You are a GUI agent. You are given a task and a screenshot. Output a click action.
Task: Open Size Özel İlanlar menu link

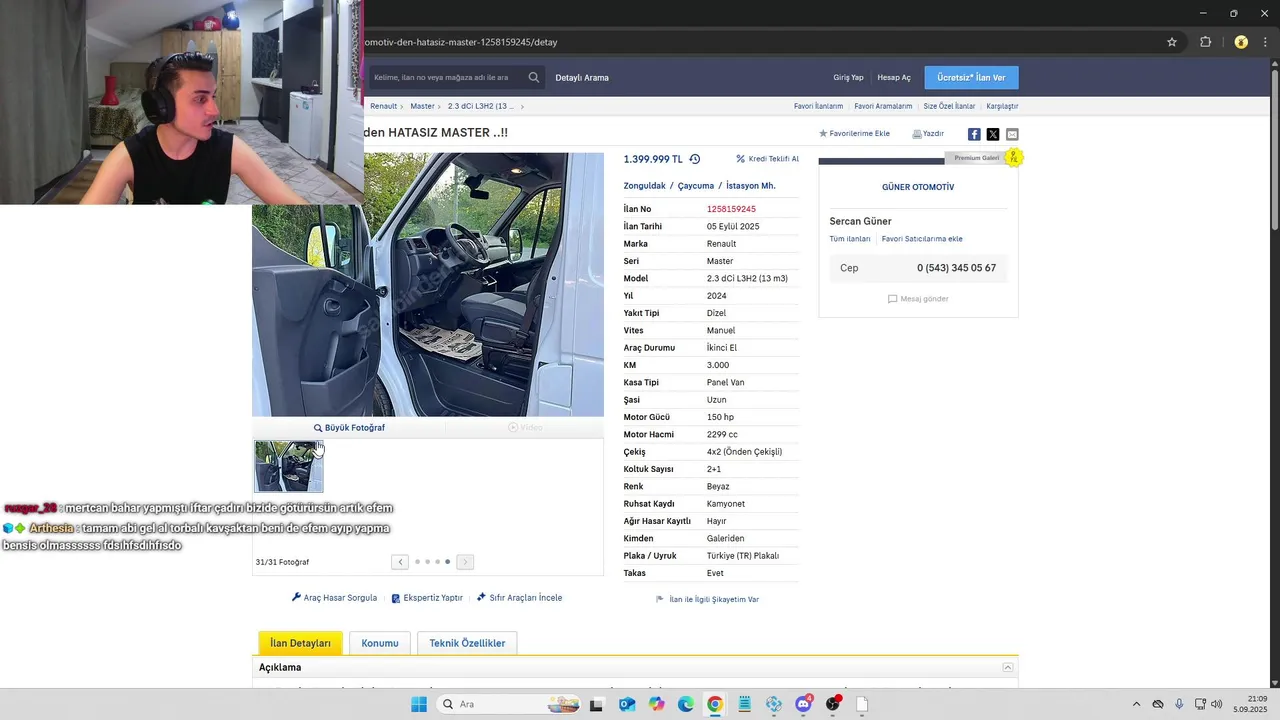tap(949, 106)
